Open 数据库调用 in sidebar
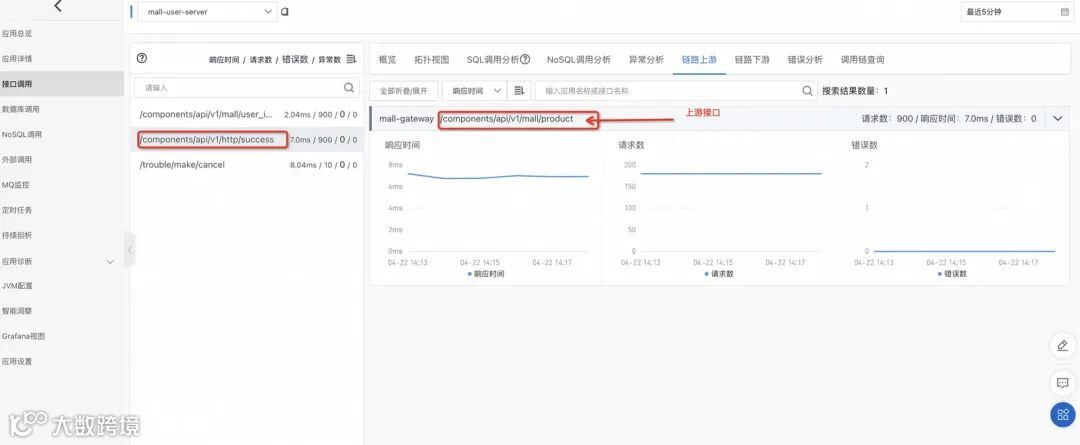The height and width of the screenshot is (445, 1080). pos(21,109)
